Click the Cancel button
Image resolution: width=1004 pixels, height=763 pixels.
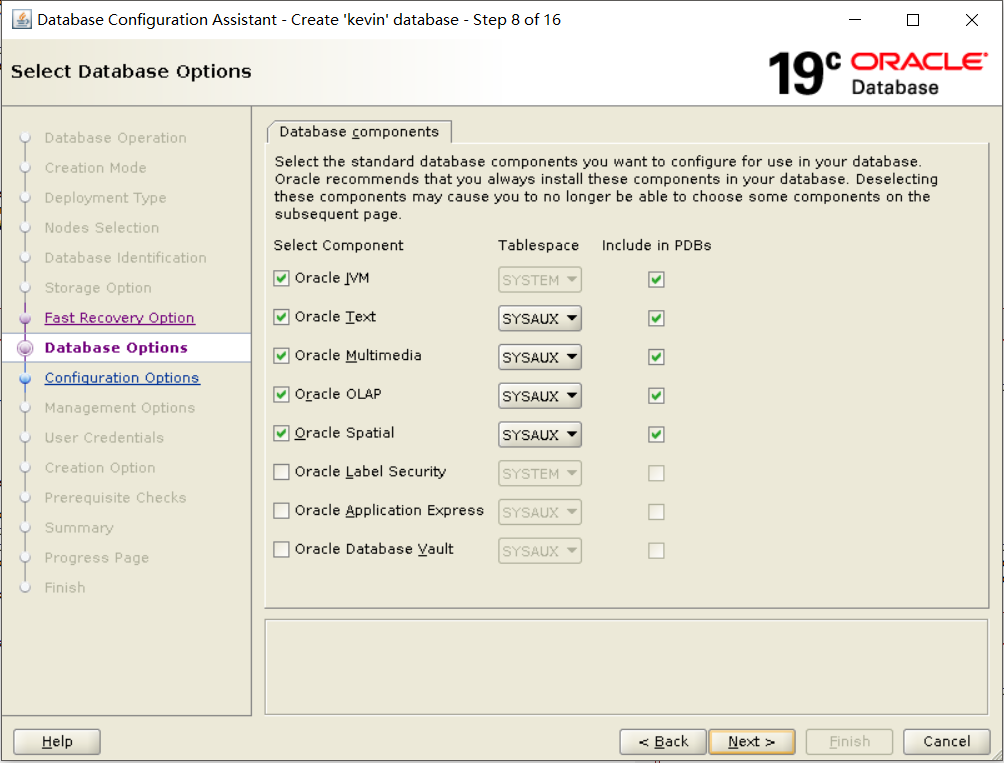tap(946, 741)
